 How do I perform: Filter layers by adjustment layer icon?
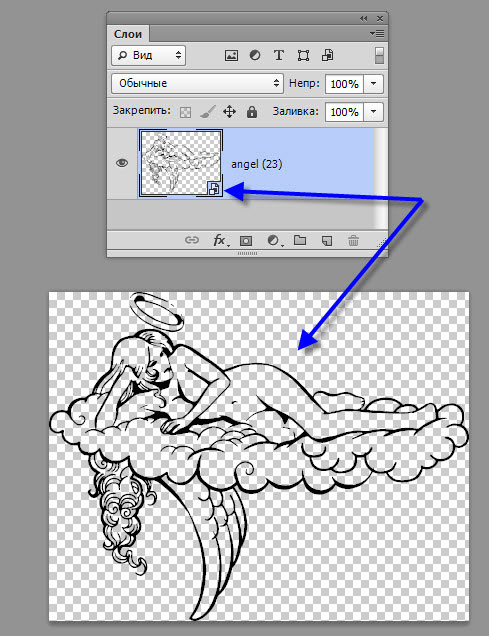255,55
